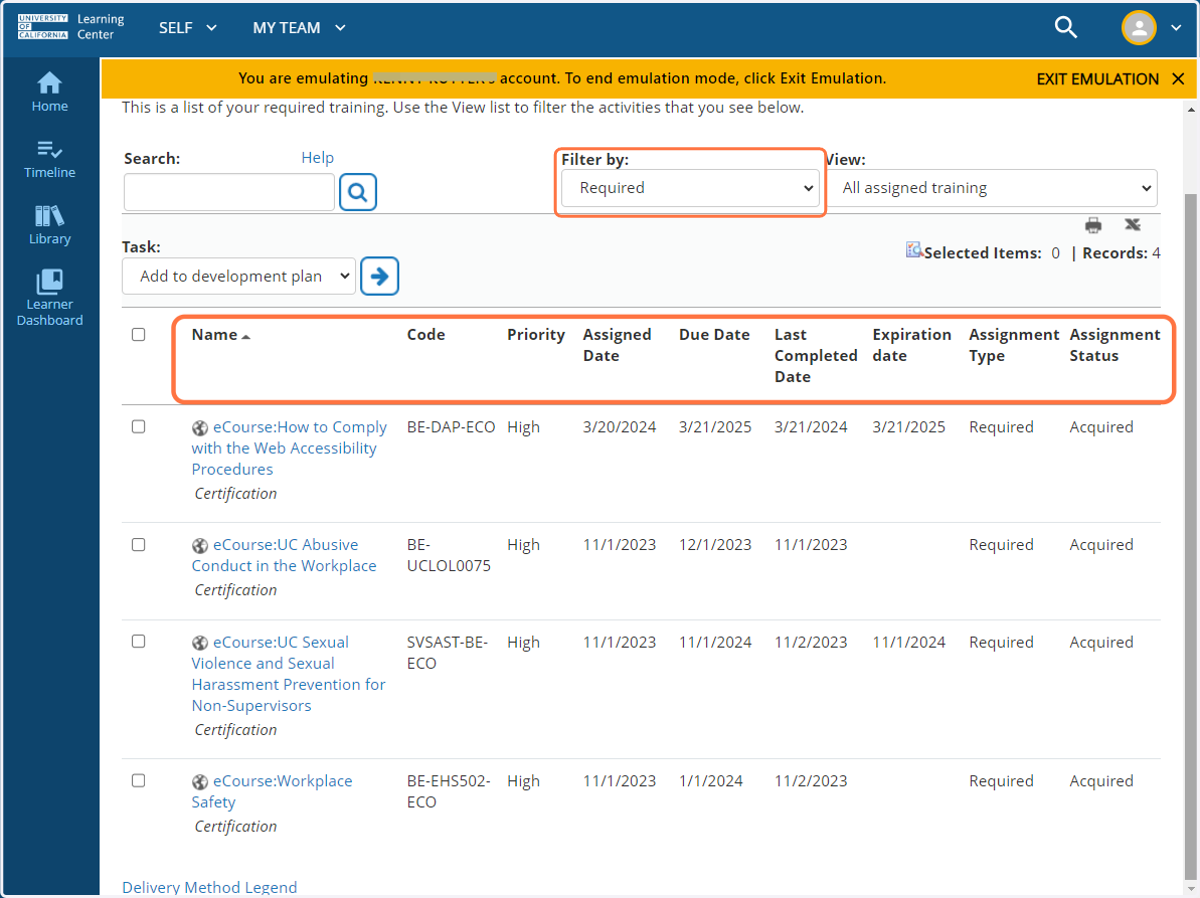This screenshot has width=1200, height=898.
Task: Open eCourse How to Comply with Web Accessibility
Action: [290, 448]
